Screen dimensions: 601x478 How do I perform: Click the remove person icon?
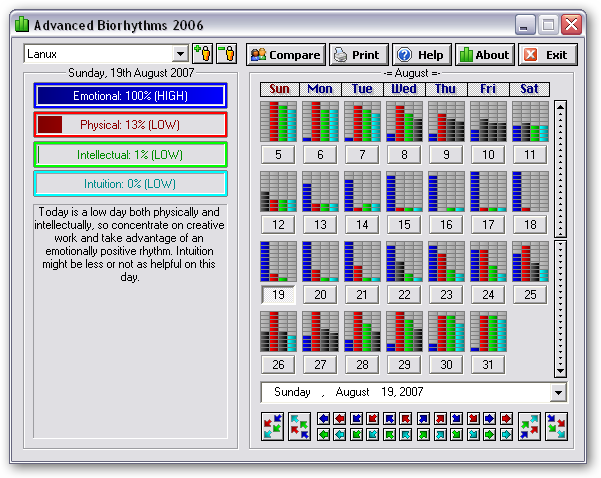click(x=227, y=53)
